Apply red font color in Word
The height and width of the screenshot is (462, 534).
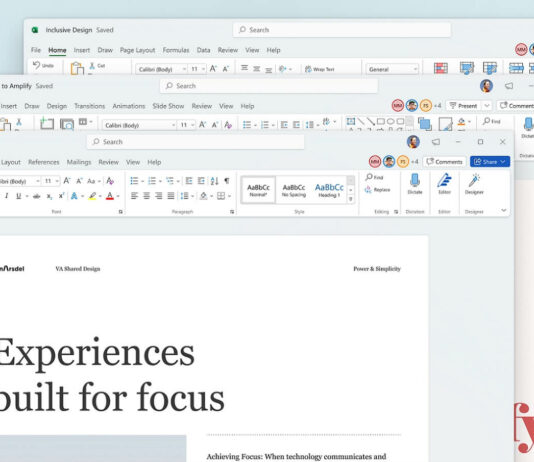(x=110, y=196)
